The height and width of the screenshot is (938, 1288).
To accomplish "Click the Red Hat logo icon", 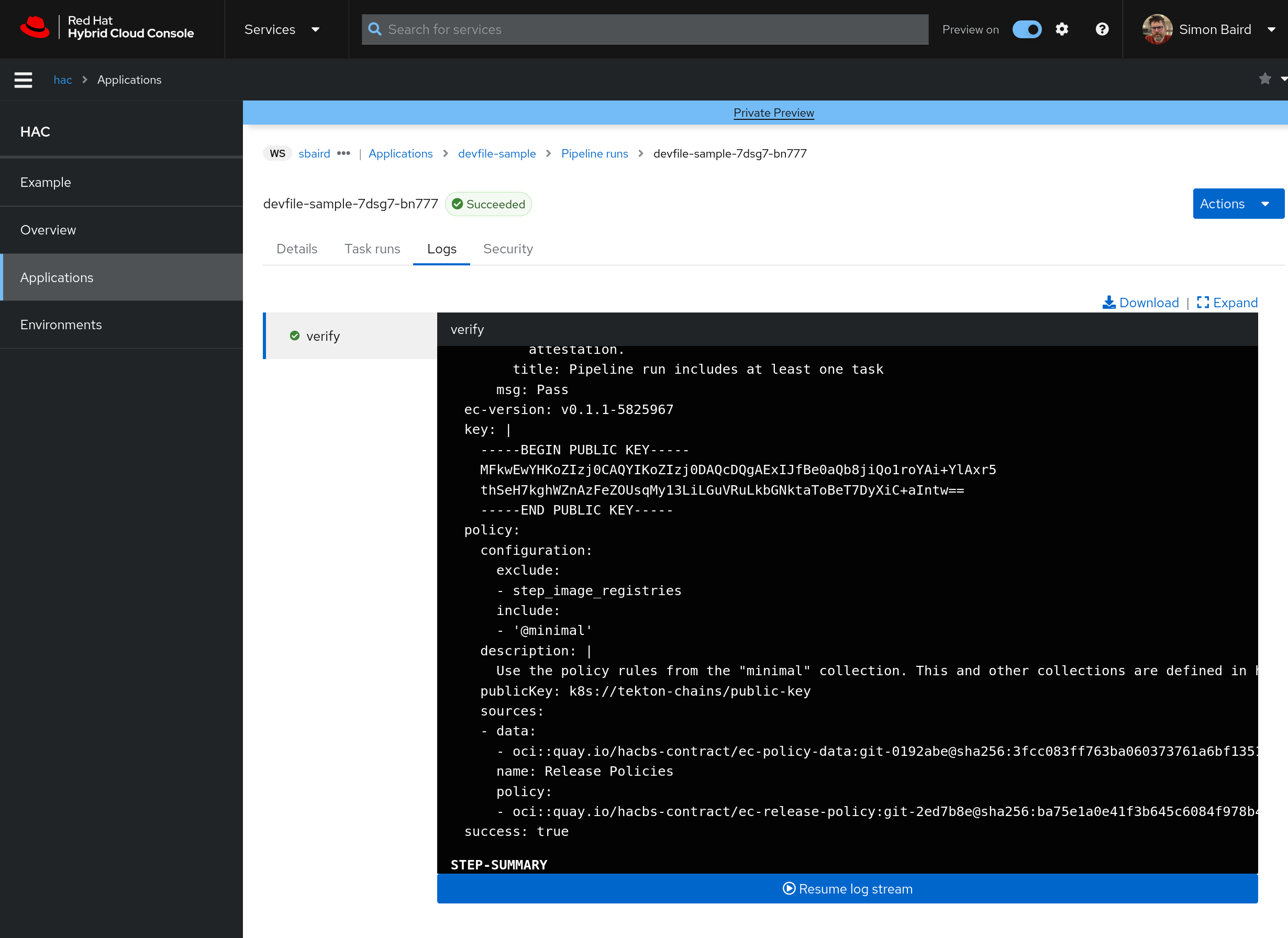I will 35,27.
